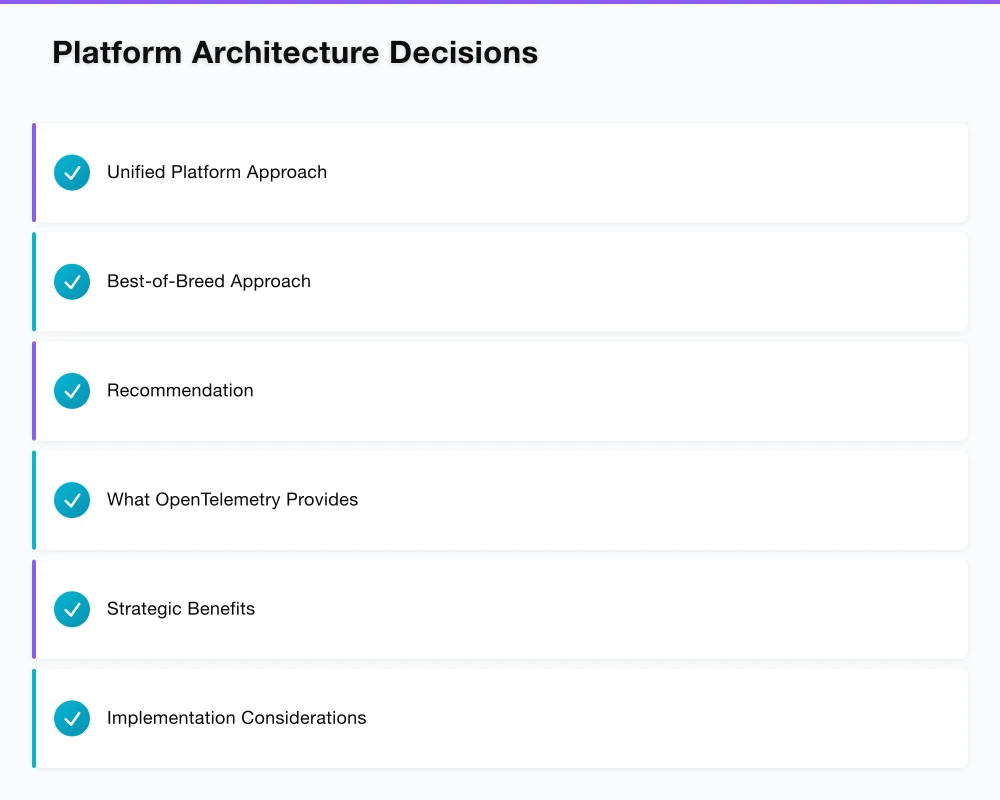Click the checkmark icon beside Unified Platform Approach
This screenshot has height=800, width=1000.
click(72, 173)
